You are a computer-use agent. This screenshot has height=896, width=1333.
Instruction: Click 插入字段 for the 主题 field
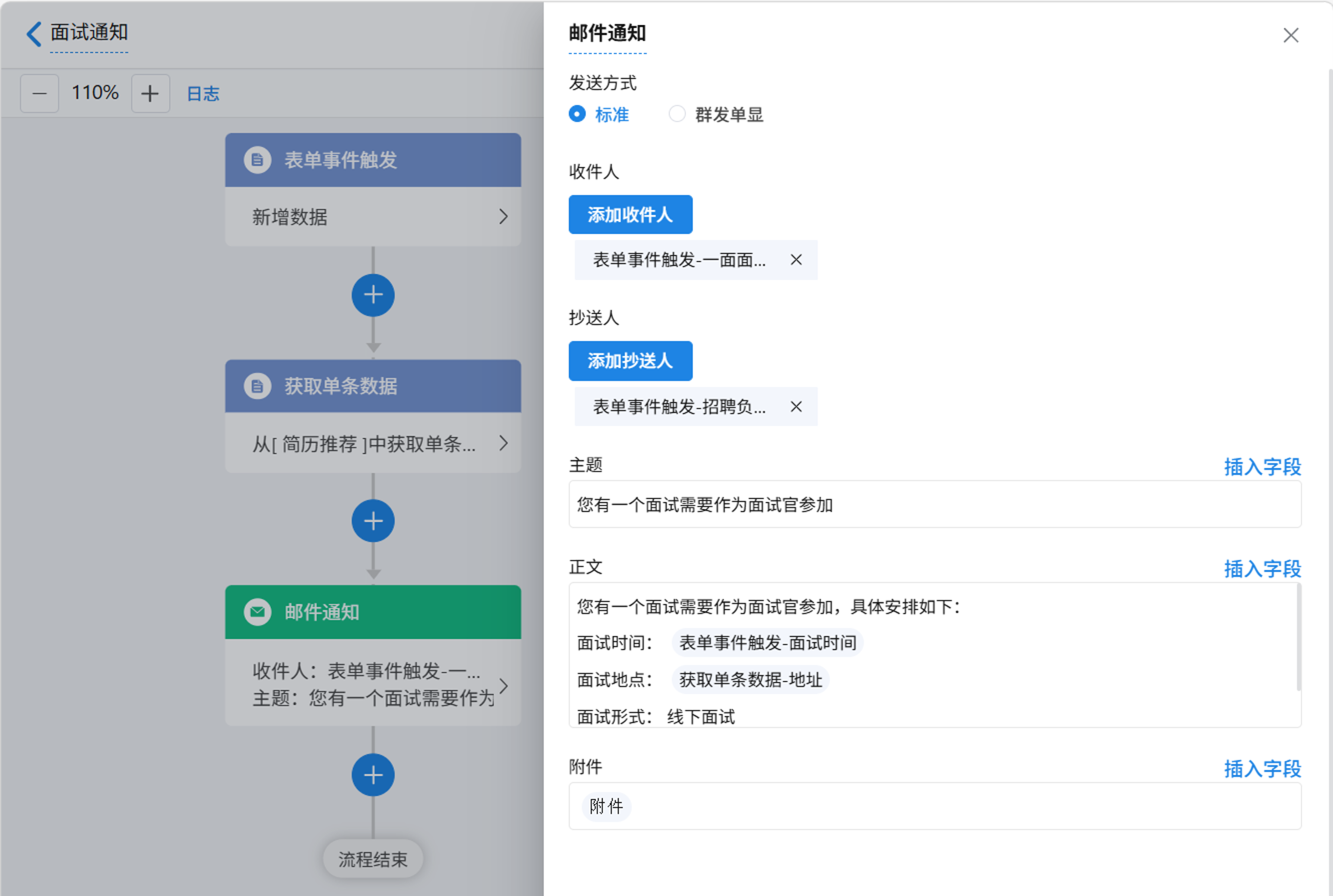click(x=1262, y=467)
